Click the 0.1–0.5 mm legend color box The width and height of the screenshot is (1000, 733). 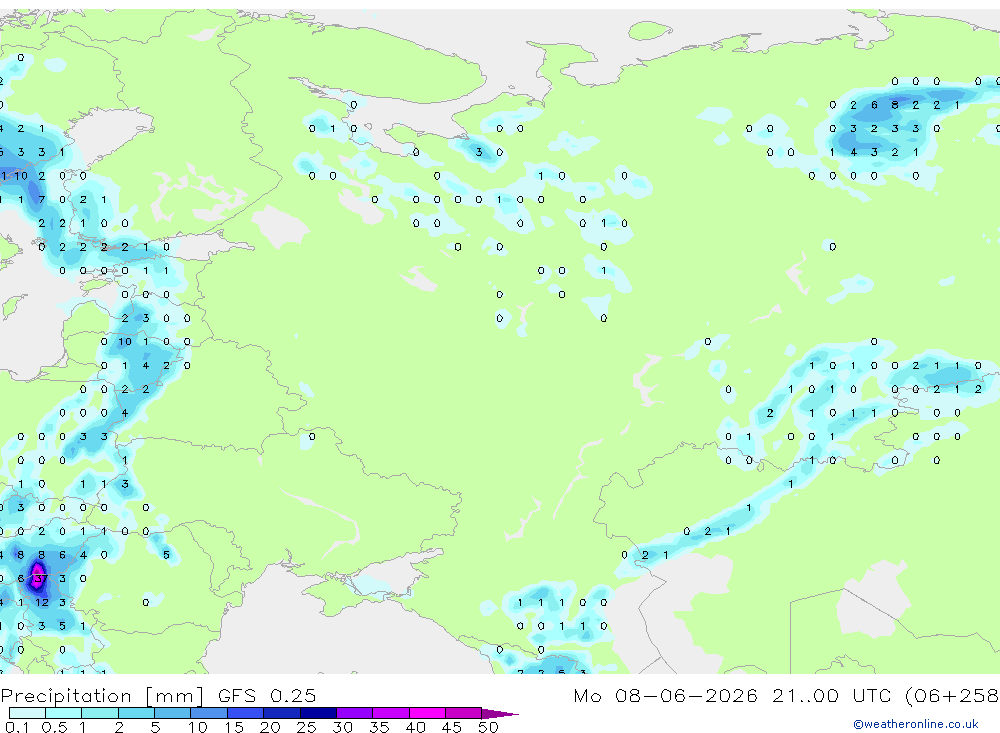[27, 713]
